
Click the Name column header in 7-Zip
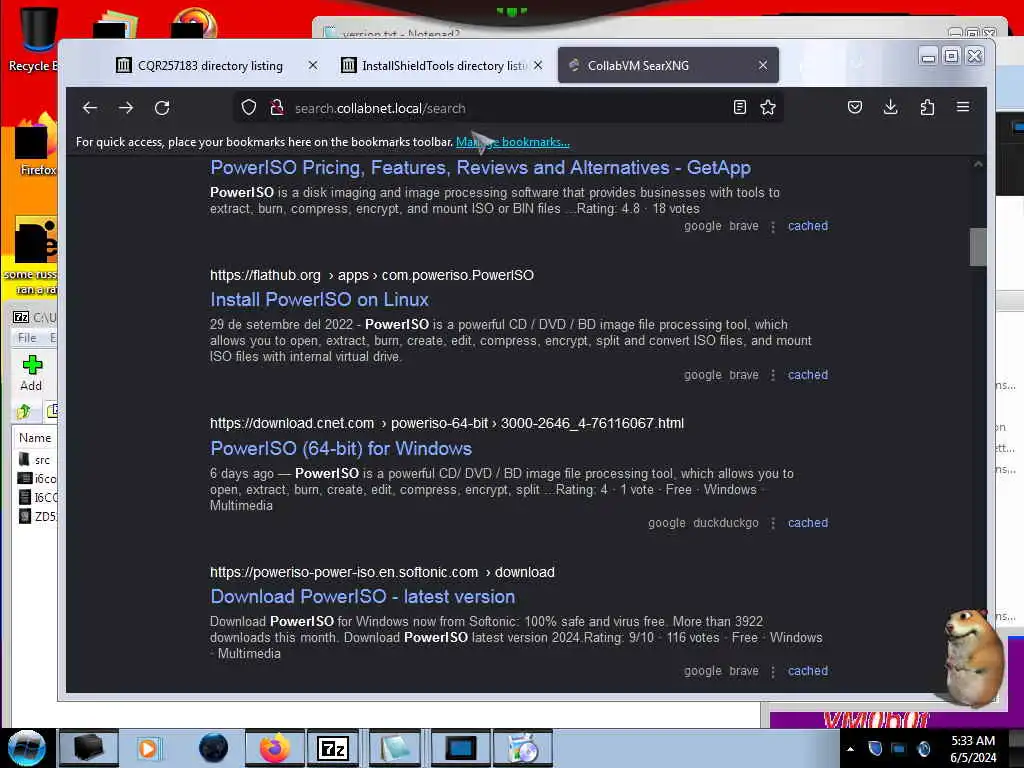click(35, 438)
